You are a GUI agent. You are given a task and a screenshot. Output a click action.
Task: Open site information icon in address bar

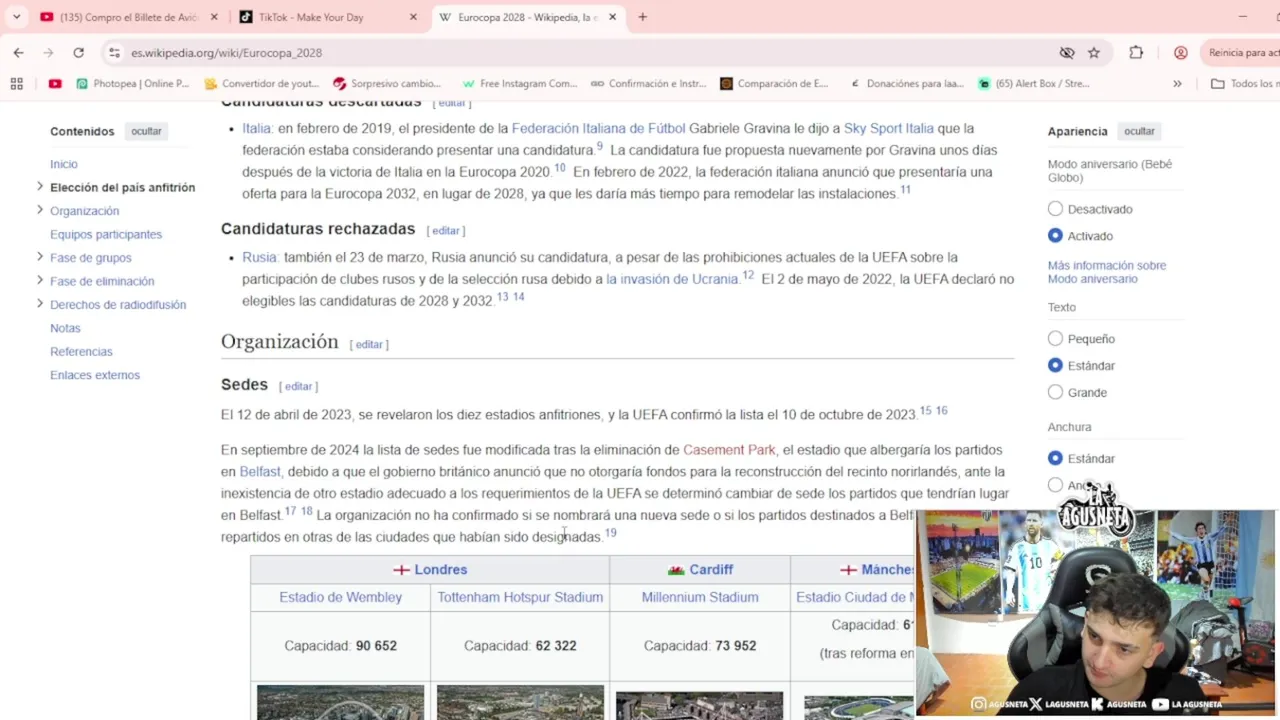point(114,53)
